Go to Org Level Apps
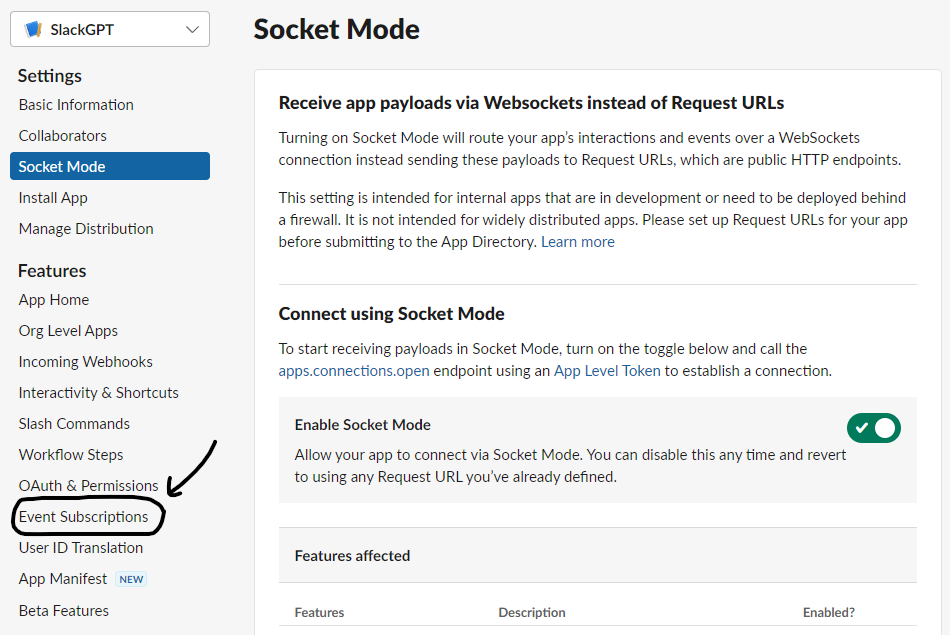The width and height of the screenshot is (950, 635). tap(68, 331)
